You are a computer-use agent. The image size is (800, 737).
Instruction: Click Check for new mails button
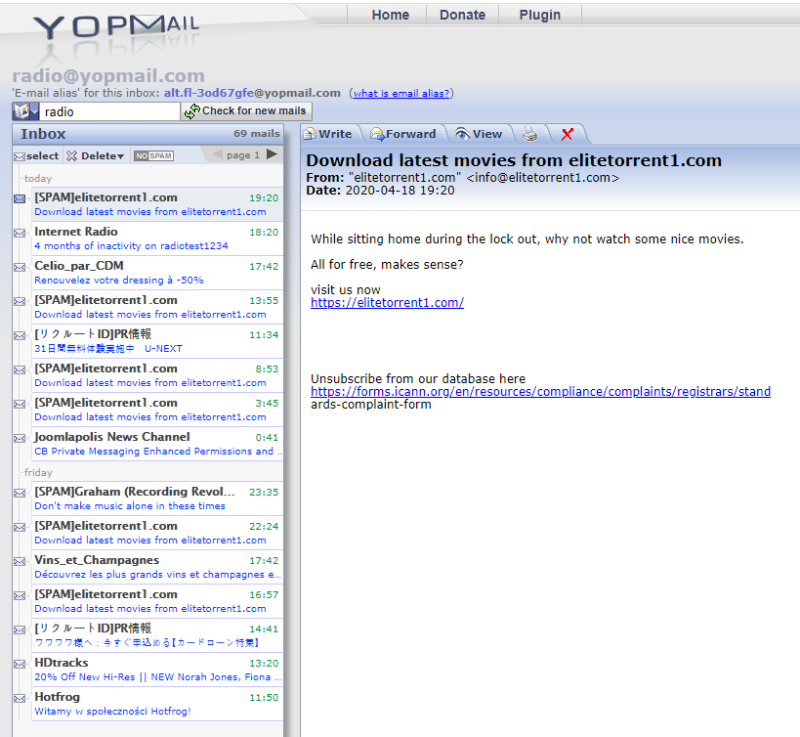(246, 111)
